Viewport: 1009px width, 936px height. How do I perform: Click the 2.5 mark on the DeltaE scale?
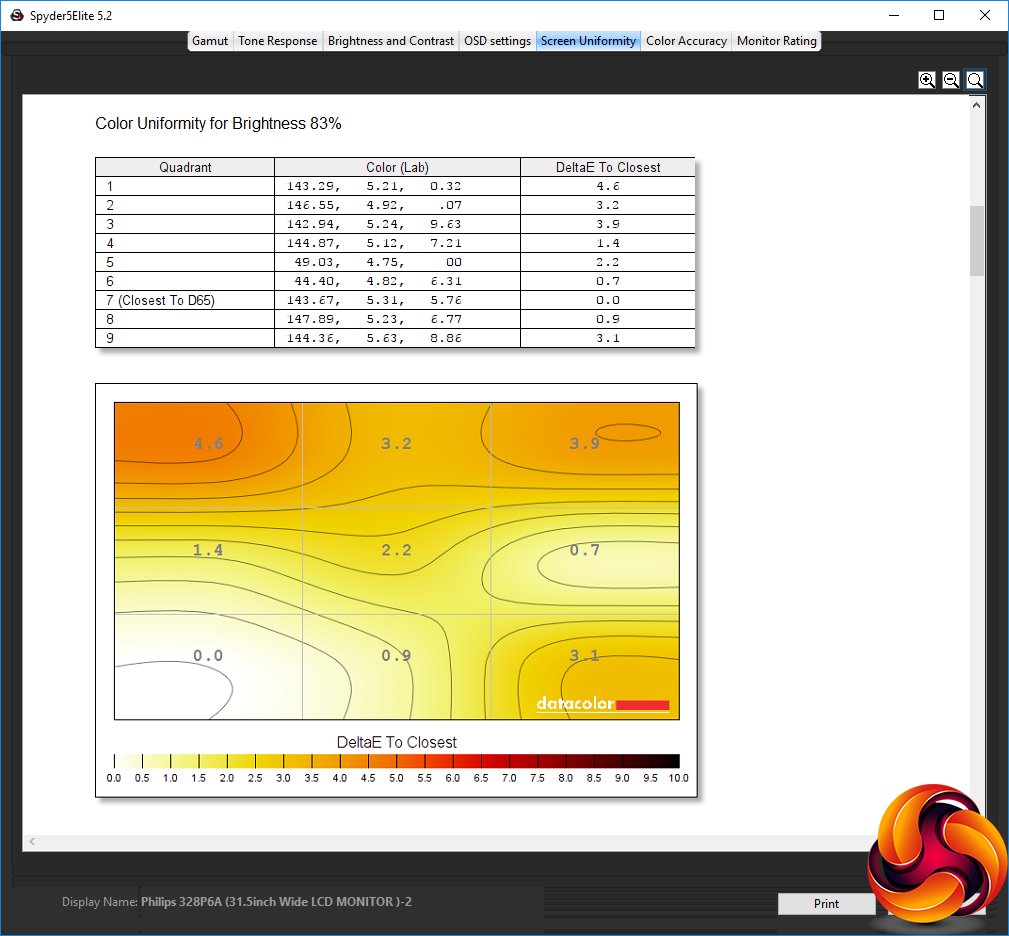tap(255, 778)
